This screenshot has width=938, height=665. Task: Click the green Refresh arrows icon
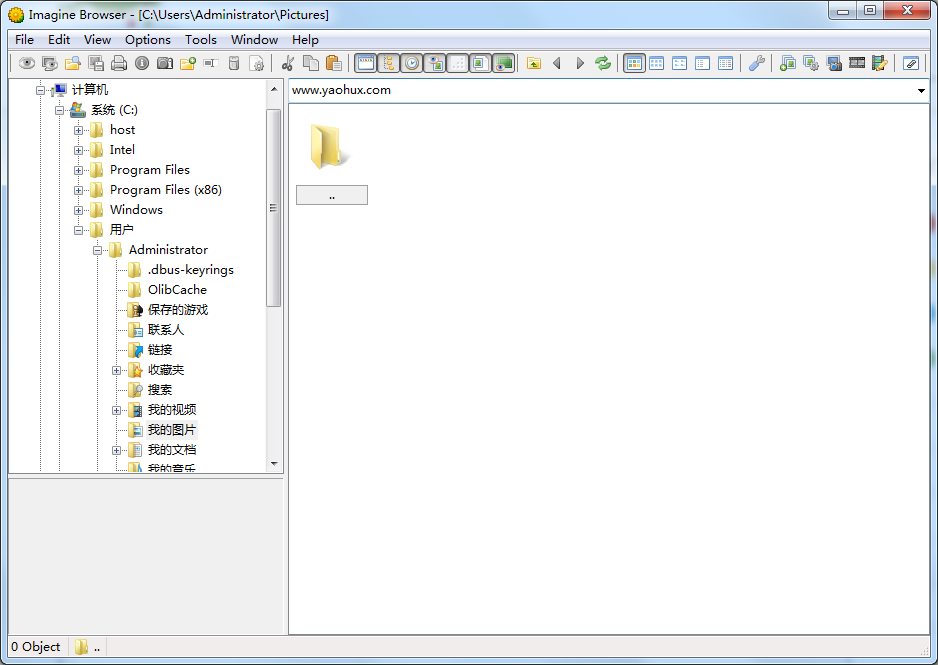603,63
